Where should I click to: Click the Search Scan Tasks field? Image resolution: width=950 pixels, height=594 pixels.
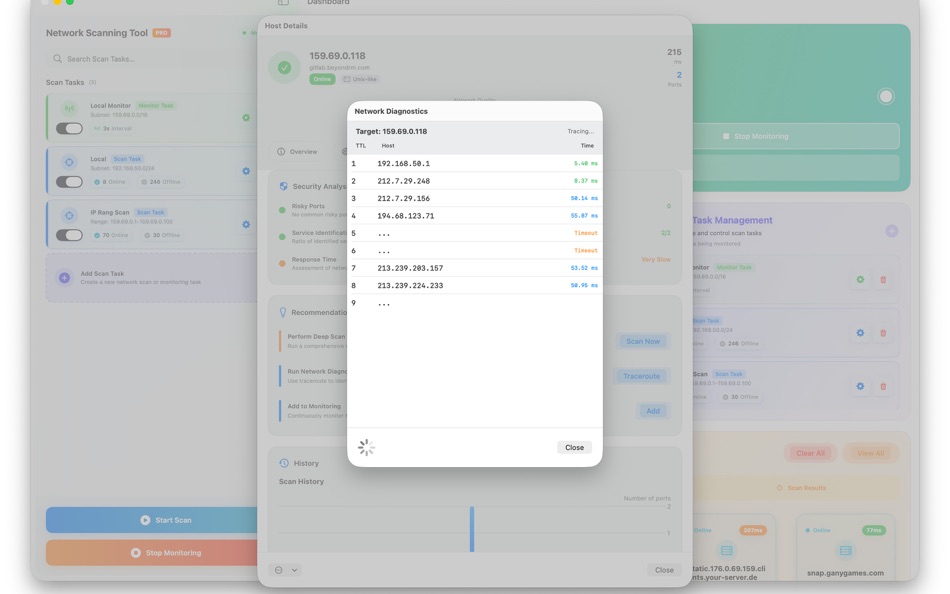coord(151,59)
